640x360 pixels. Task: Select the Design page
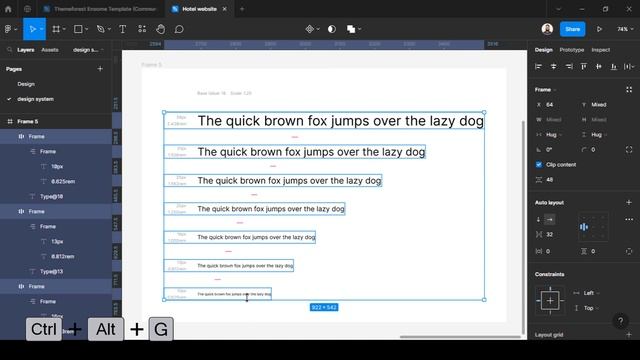pyautogui.click(x=26, y=84)
